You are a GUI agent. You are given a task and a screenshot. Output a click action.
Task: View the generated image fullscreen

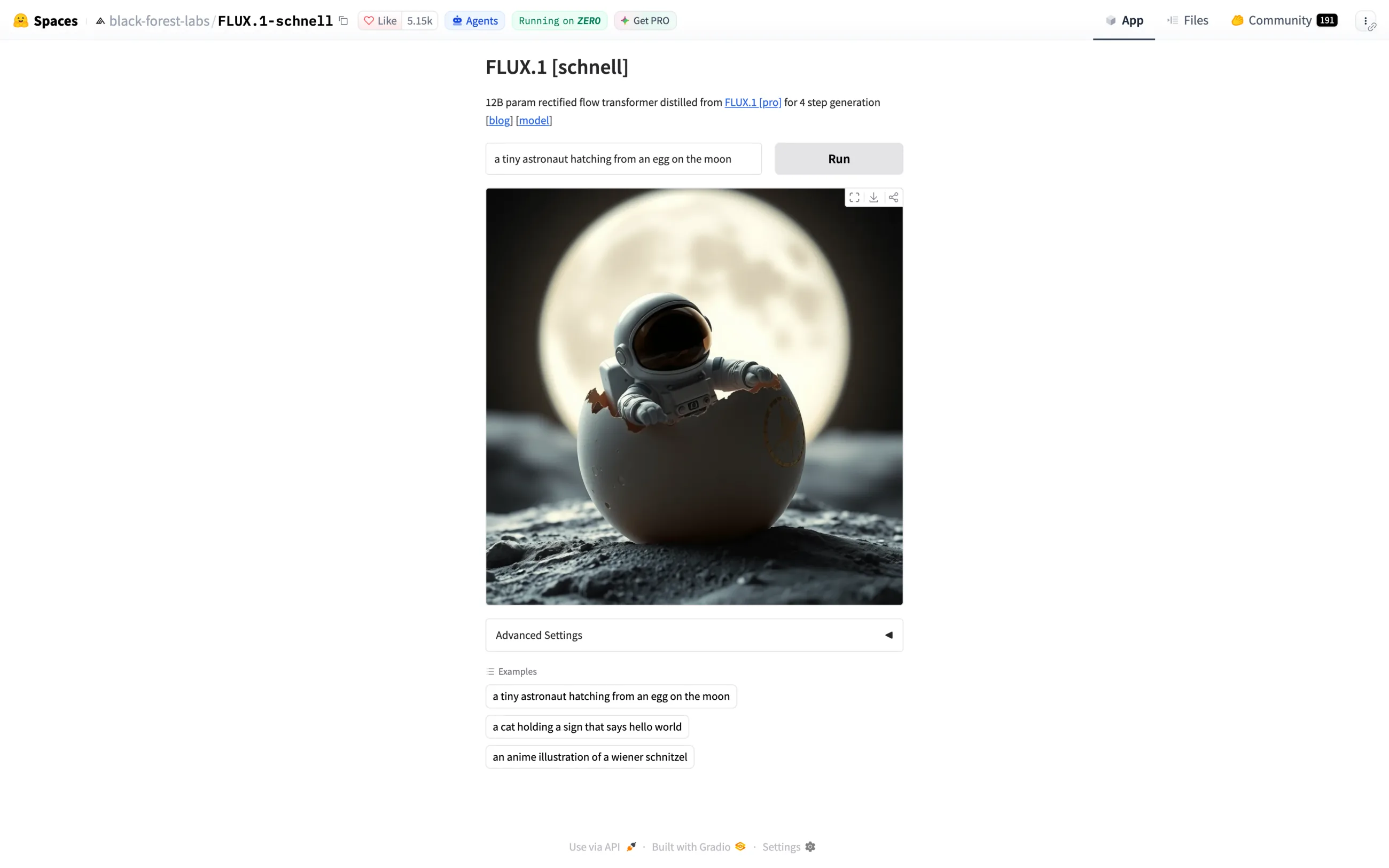pos(854,198)
